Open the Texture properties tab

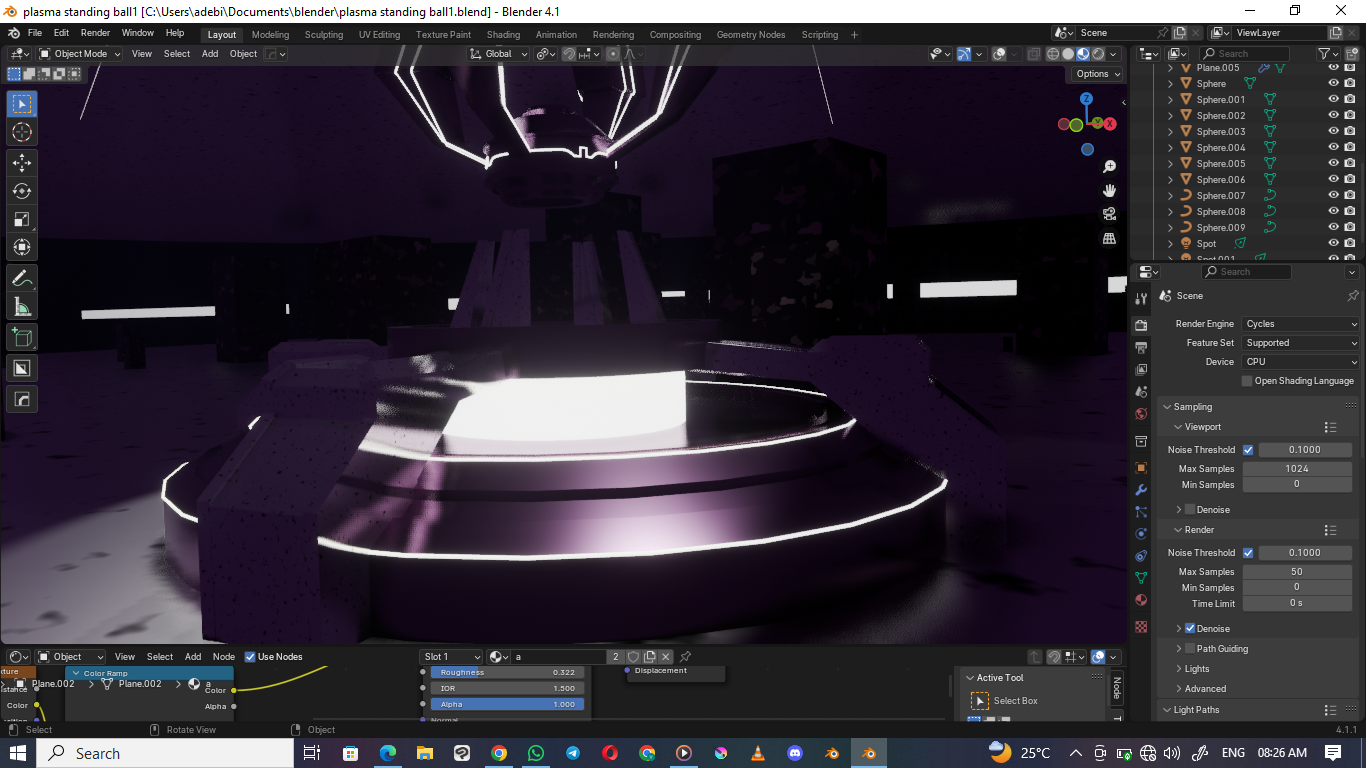pyautogui.click(x=1141, y=626)
